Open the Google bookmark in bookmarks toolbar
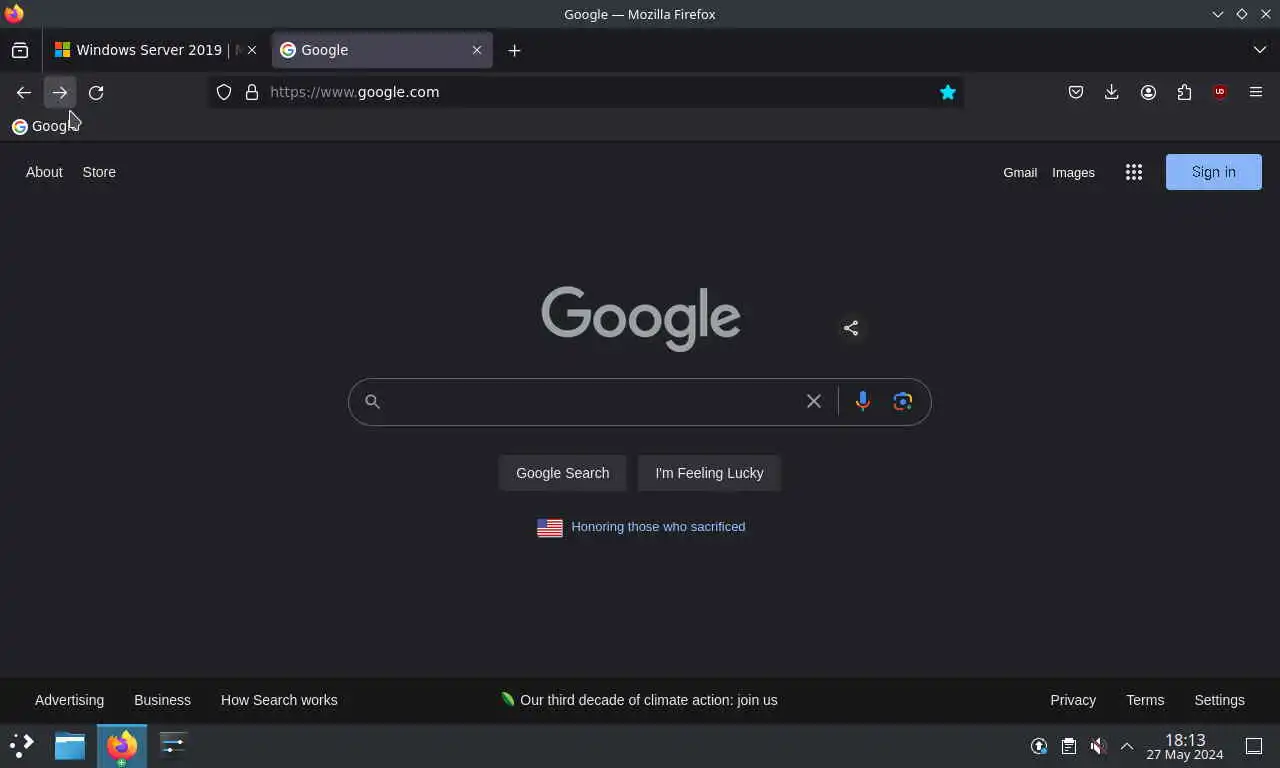 [x=46, y=126]
